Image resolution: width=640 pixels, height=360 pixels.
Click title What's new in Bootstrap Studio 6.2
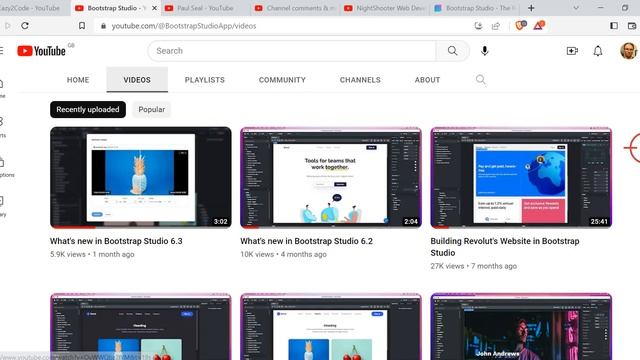(307, 241)
